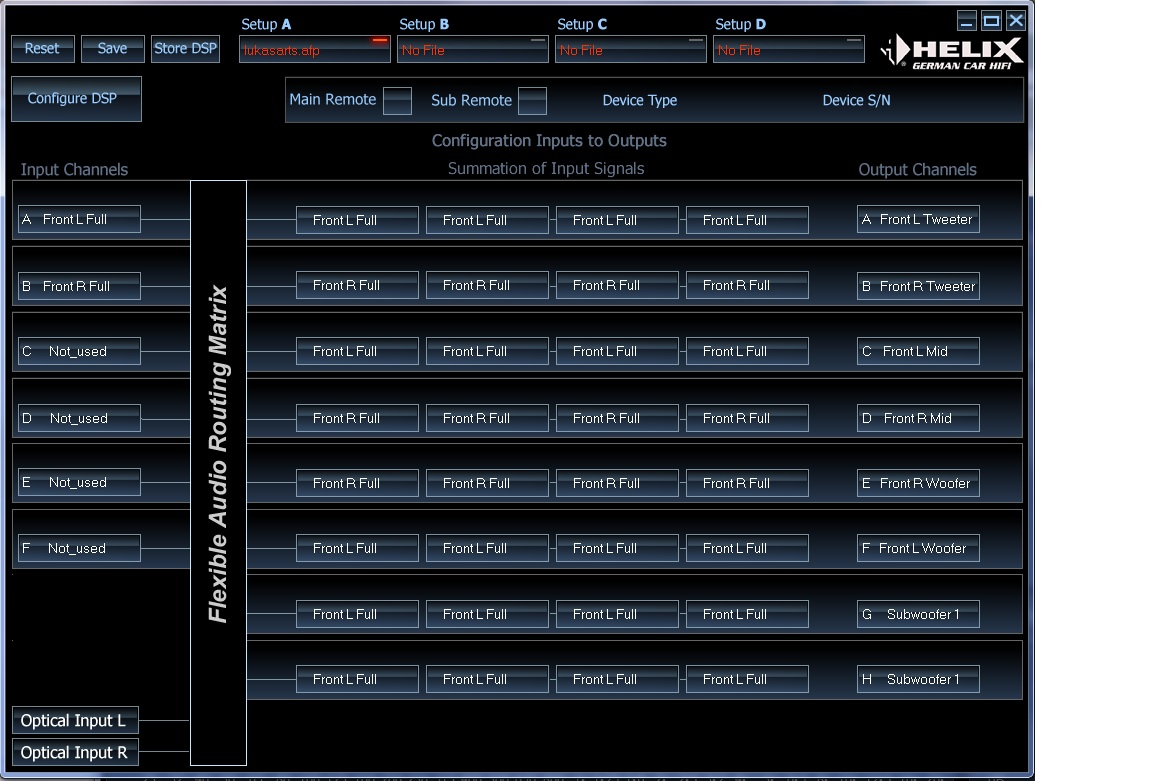Open Configure DSP
1152x781 pixels.
pos(76,99)
